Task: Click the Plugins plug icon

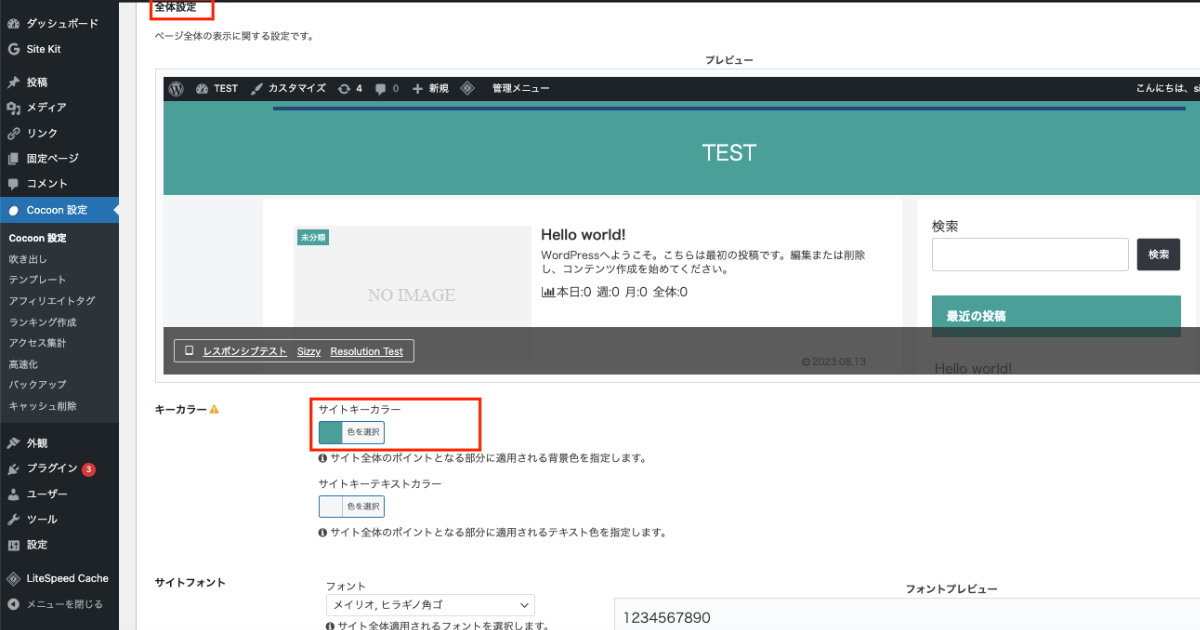Action: coord(13,468)
